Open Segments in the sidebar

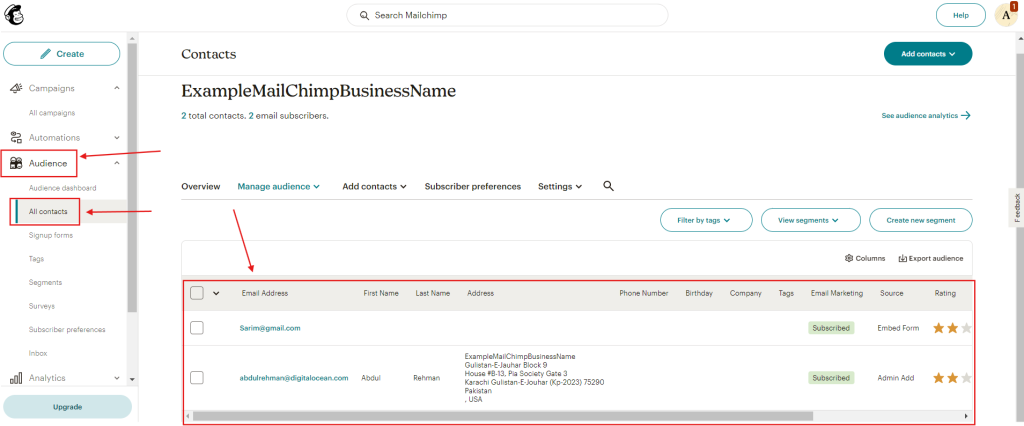pos(45,282)
